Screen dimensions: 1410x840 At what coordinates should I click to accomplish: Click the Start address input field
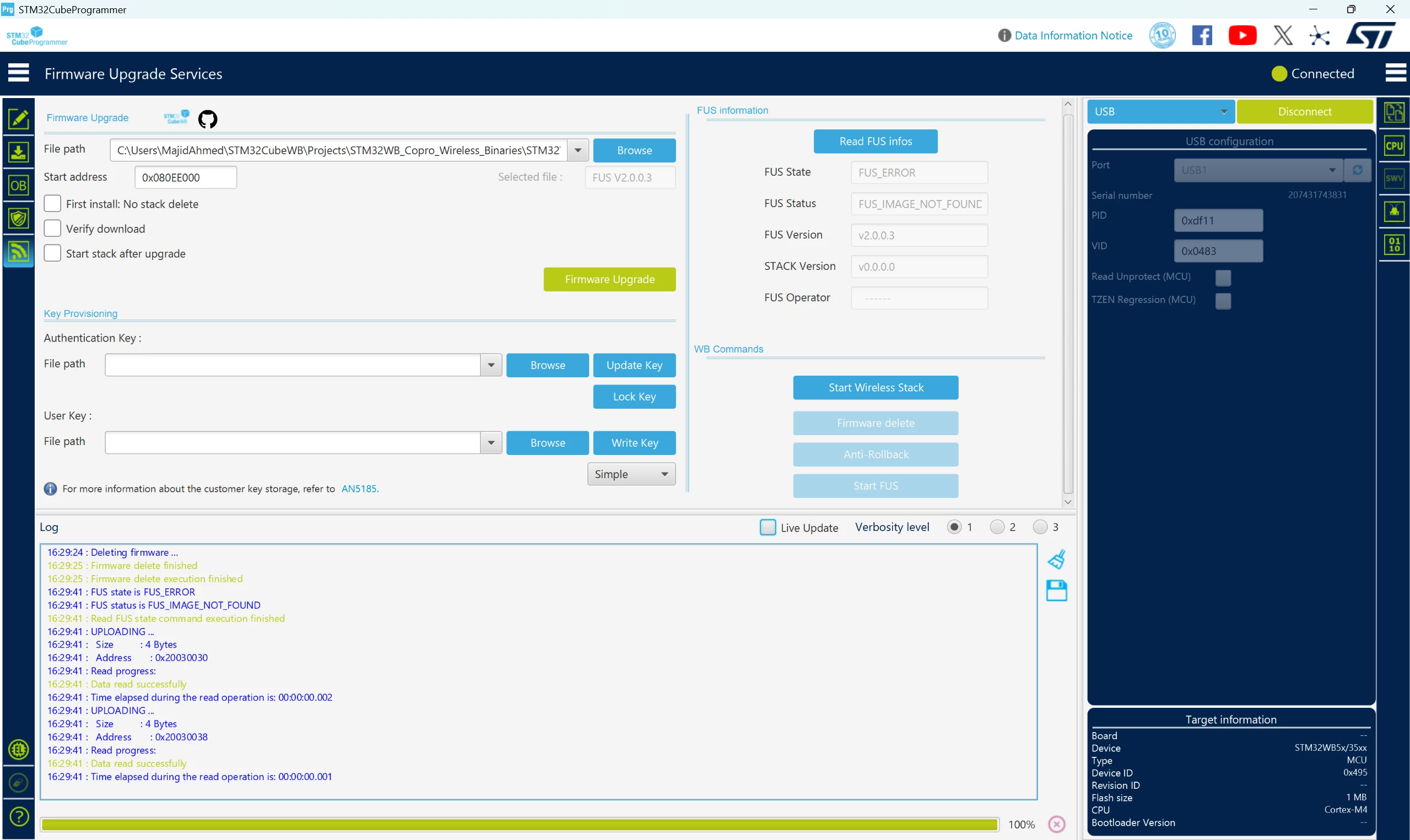(x=186, y=177)
